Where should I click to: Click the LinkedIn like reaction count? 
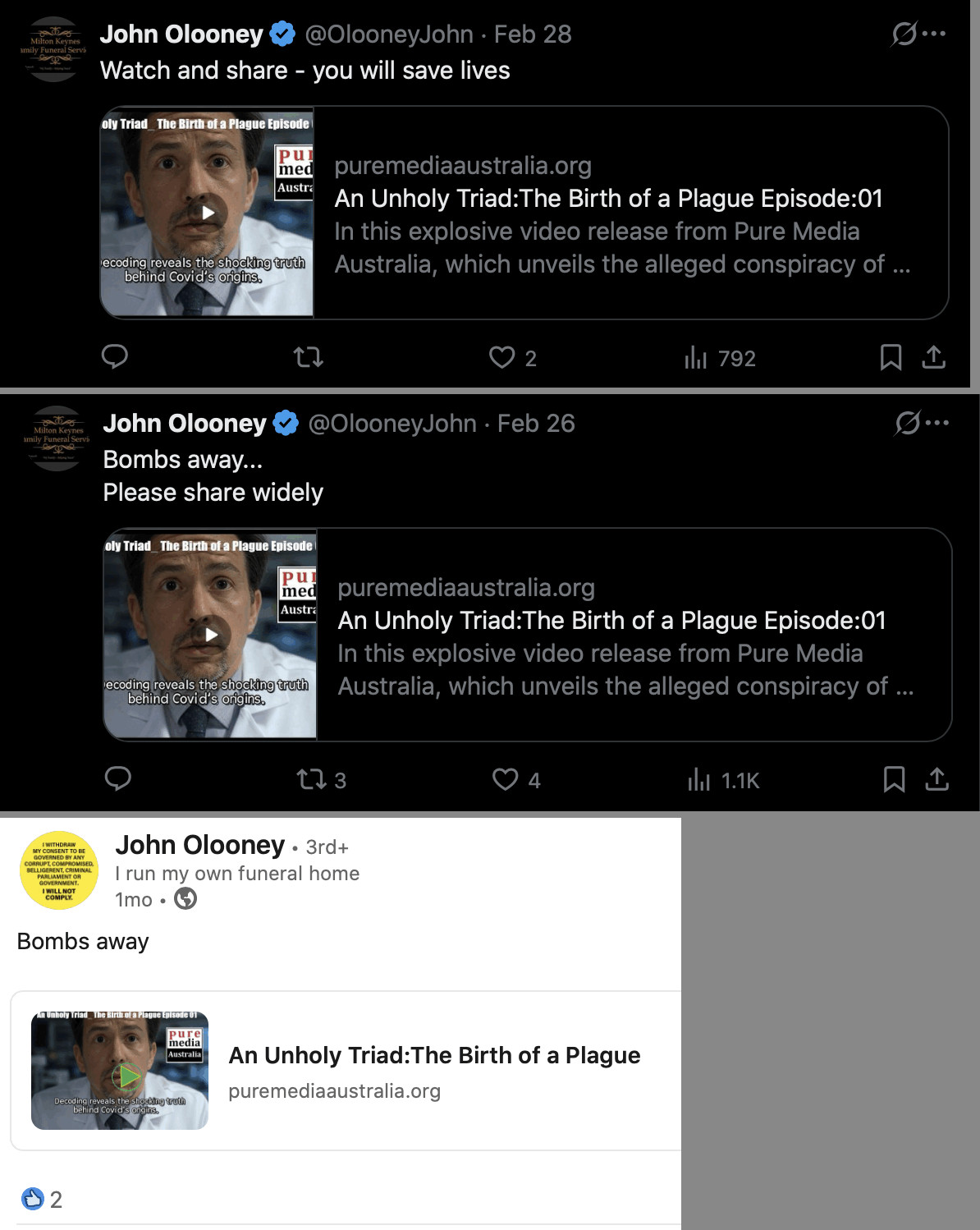pos(55,1200)
